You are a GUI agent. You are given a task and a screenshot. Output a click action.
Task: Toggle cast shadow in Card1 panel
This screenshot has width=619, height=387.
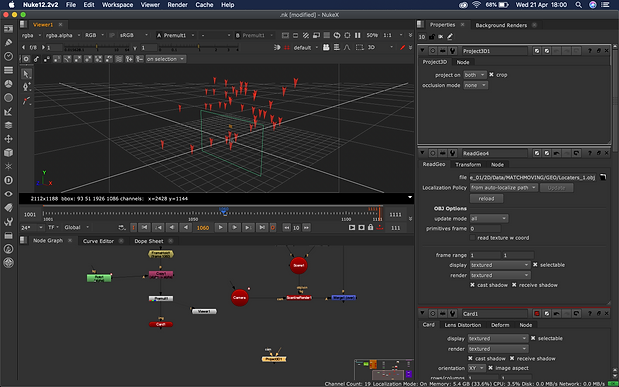[x=471, y=359]
